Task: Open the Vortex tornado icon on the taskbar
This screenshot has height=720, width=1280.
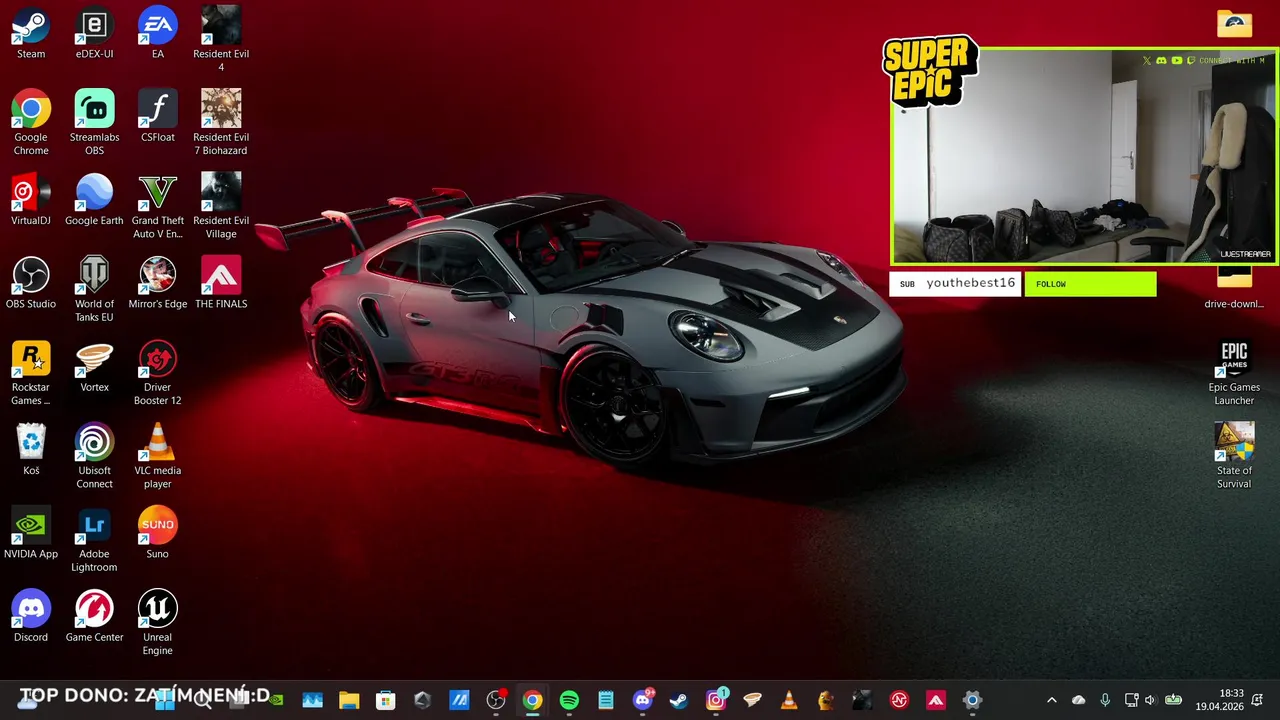Action: (752, 700)
